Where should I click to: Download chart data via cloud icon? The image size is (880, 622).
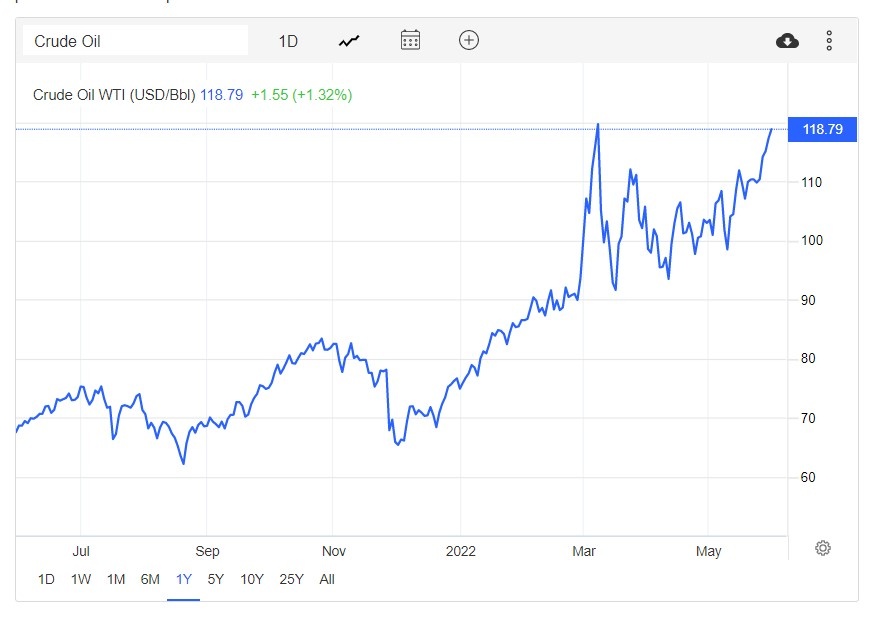pyautogui.click(x=787, y=41)
